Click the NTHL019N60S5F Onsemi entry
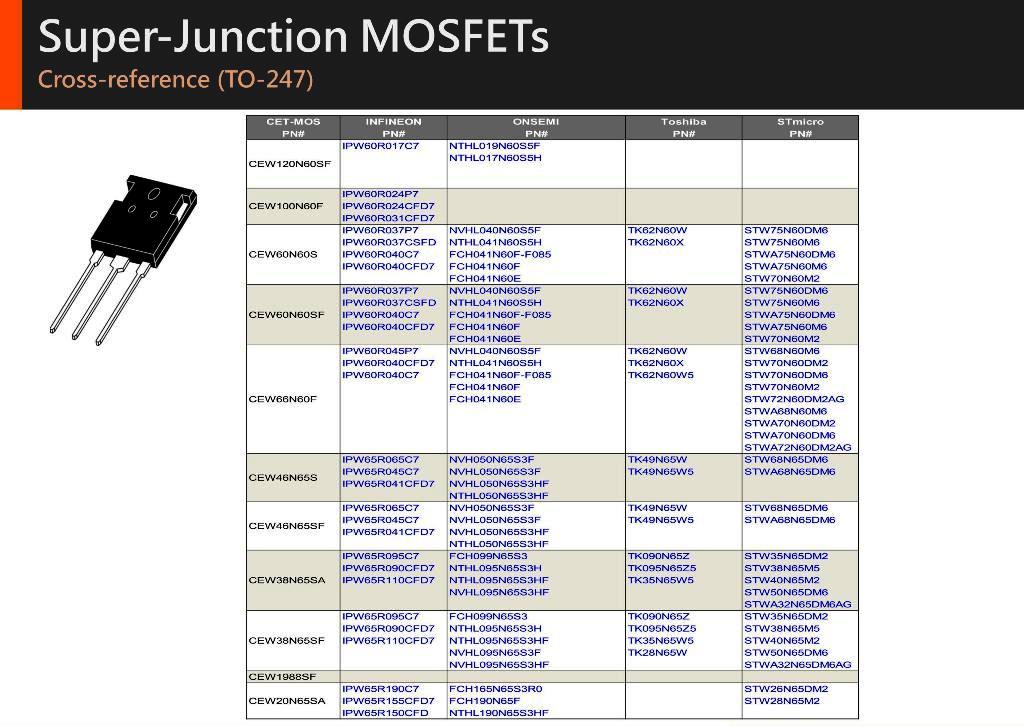Image resolution: width=1024 pixels, height=726 pixels. [495, 146]
